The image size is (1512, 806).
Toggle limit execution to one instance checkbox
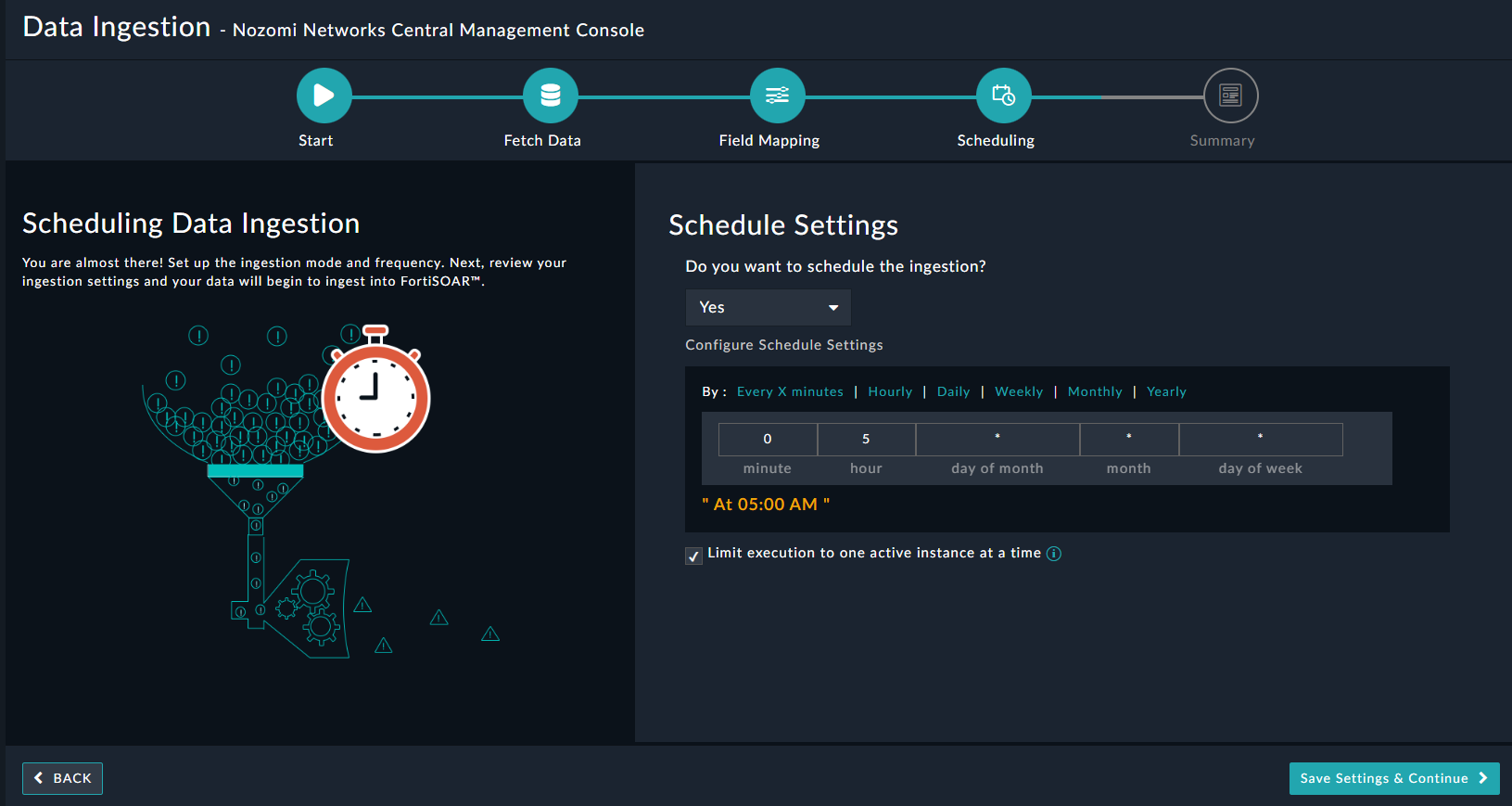click(693, 556)
